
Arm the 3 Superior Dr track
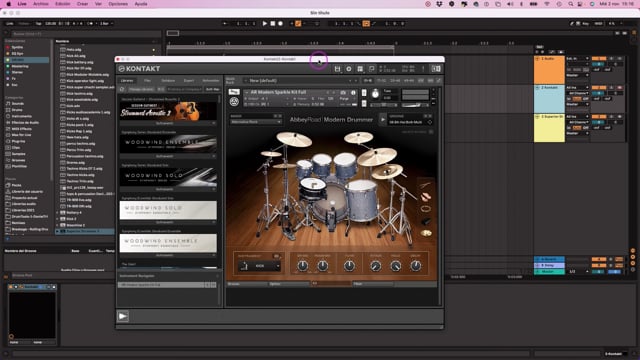point(620,117)
